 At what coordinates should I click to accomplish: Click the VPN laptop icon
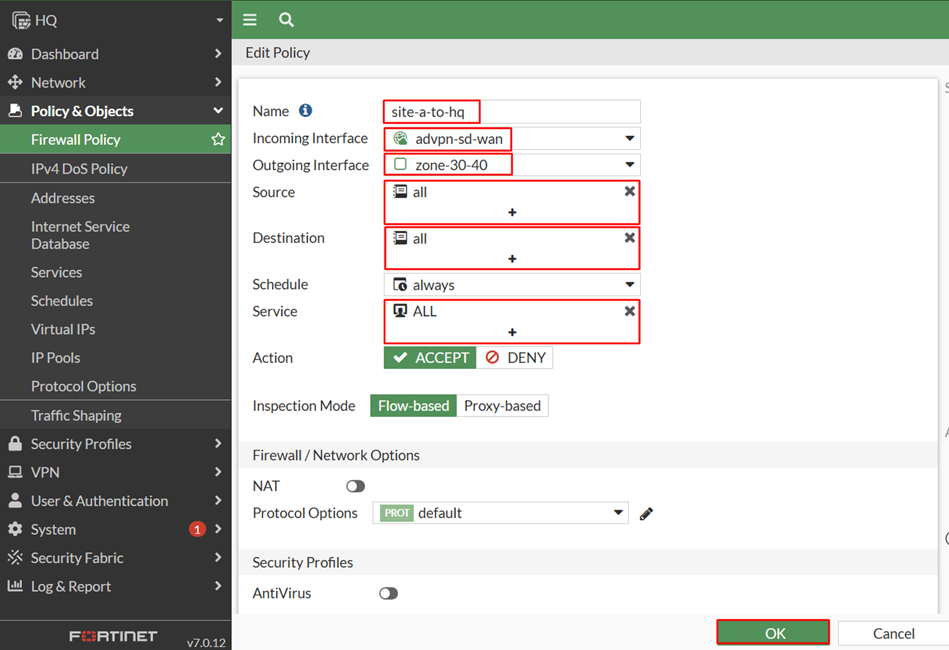click(15, 472)
